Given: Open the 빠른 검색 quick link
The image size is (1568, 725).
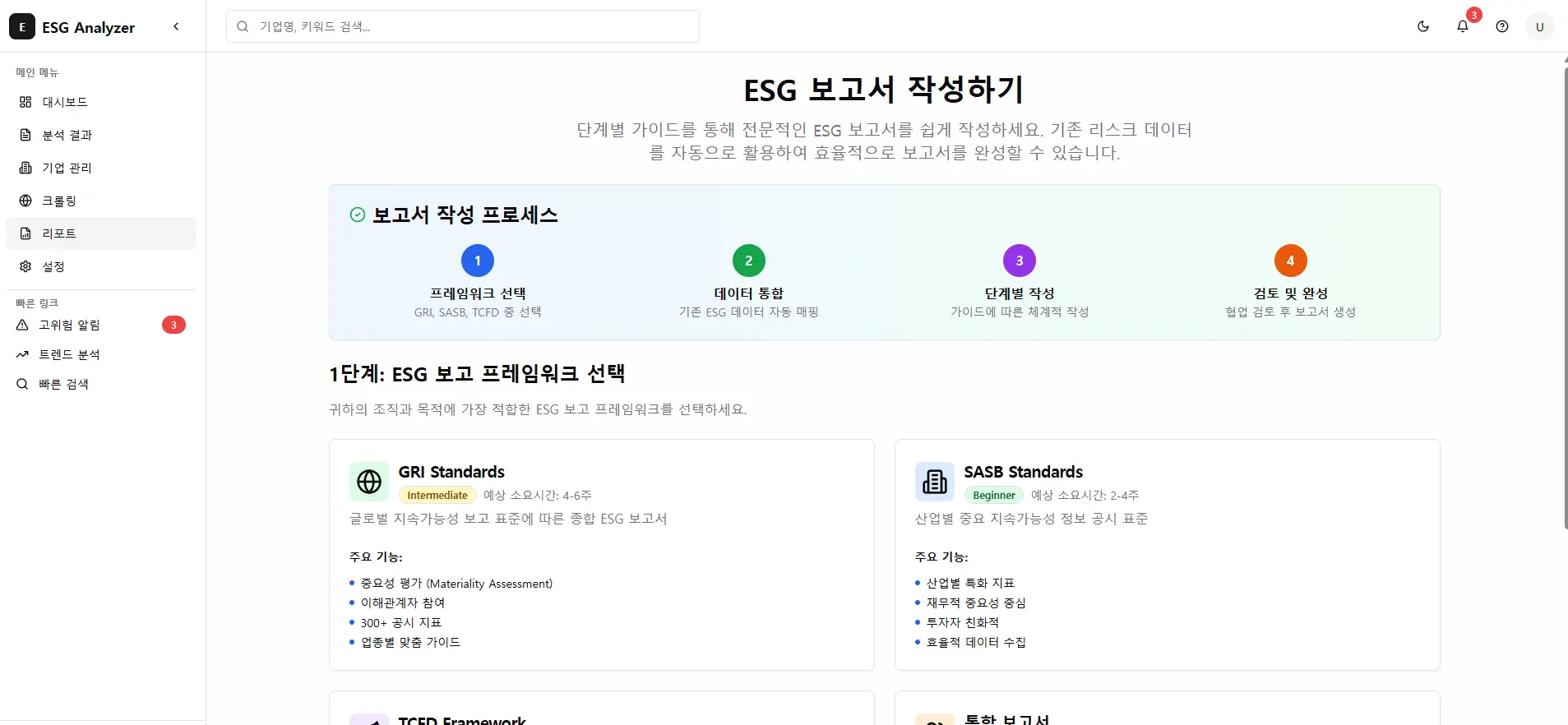Looking at the screenshot, I should point(101,384).
